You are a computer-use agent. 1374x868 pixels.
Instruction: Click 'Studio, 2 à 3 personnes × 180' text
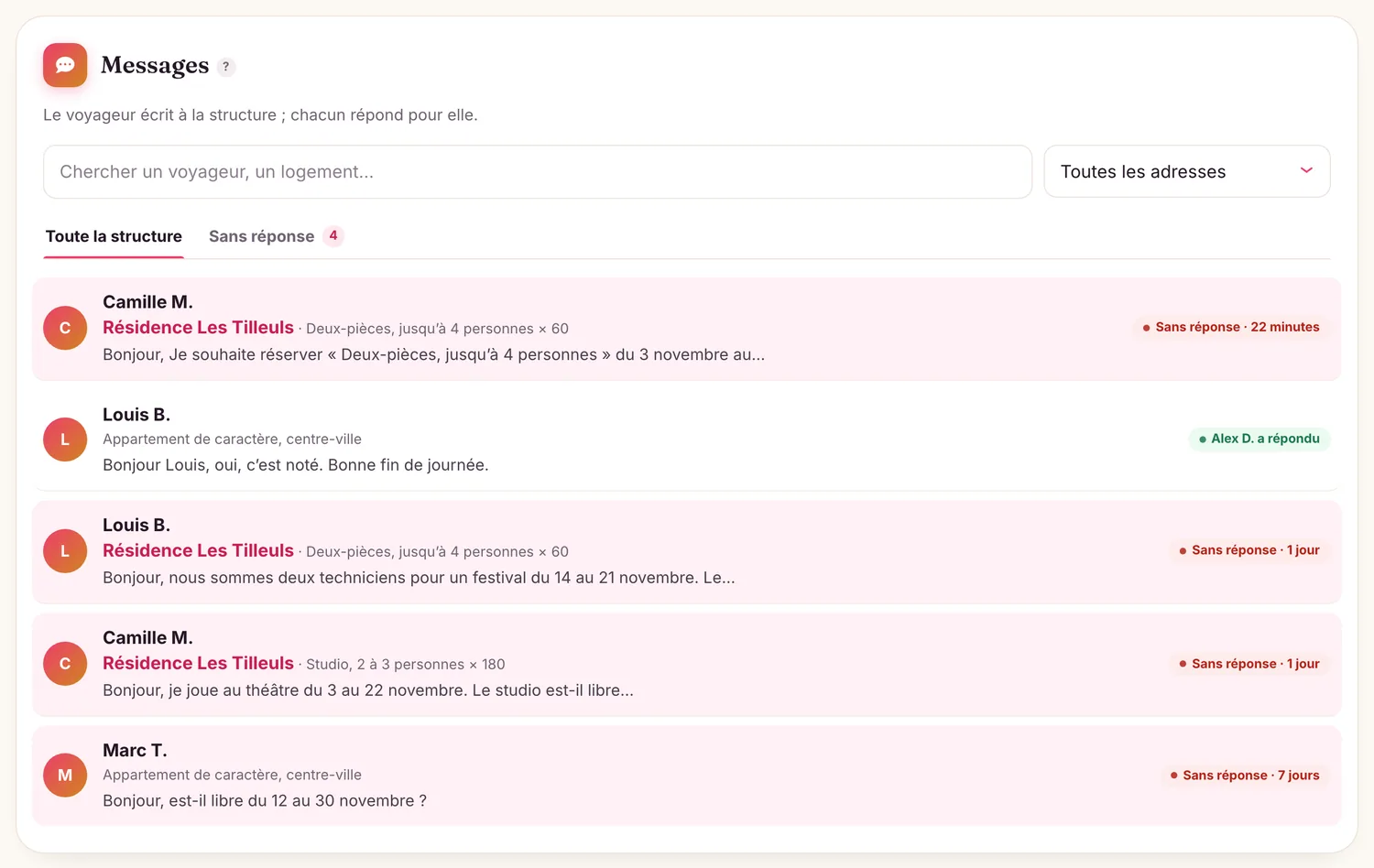[x=405, y=665]
